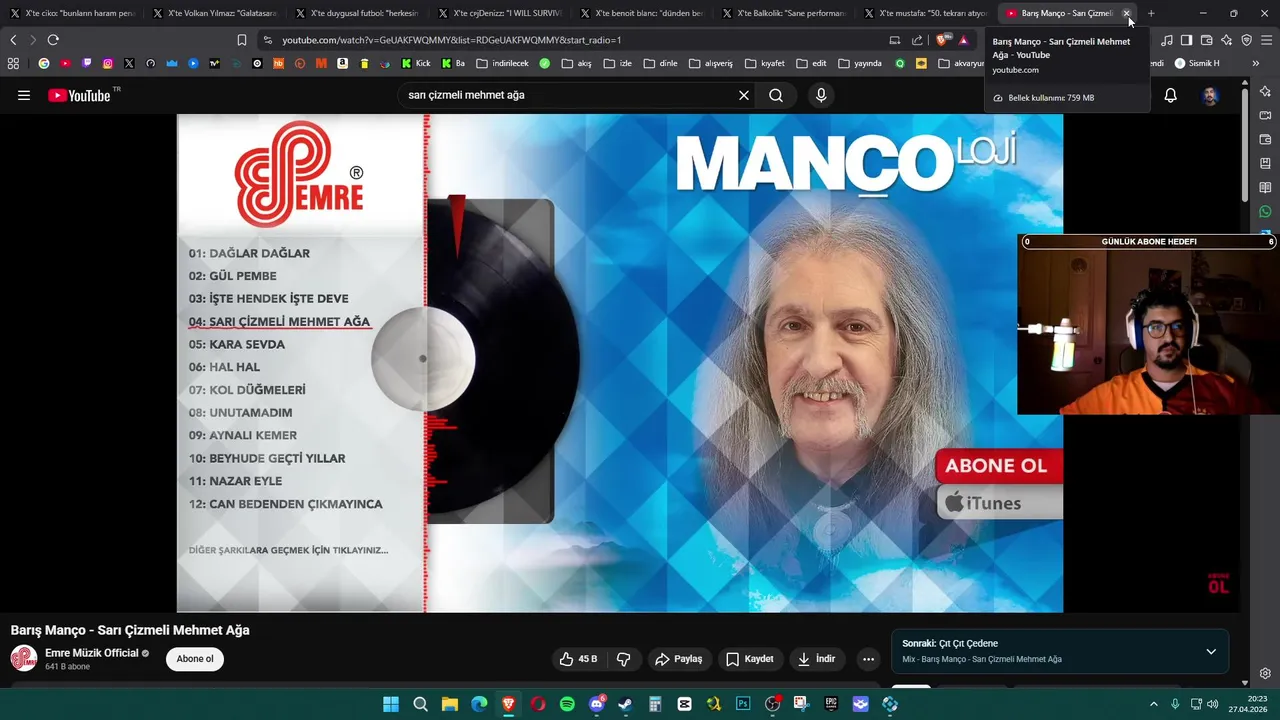Image resolution: width=1280 pixels, height=720 pixels.
Task: Like the video (45 B)
Action: tap(578, 659)
